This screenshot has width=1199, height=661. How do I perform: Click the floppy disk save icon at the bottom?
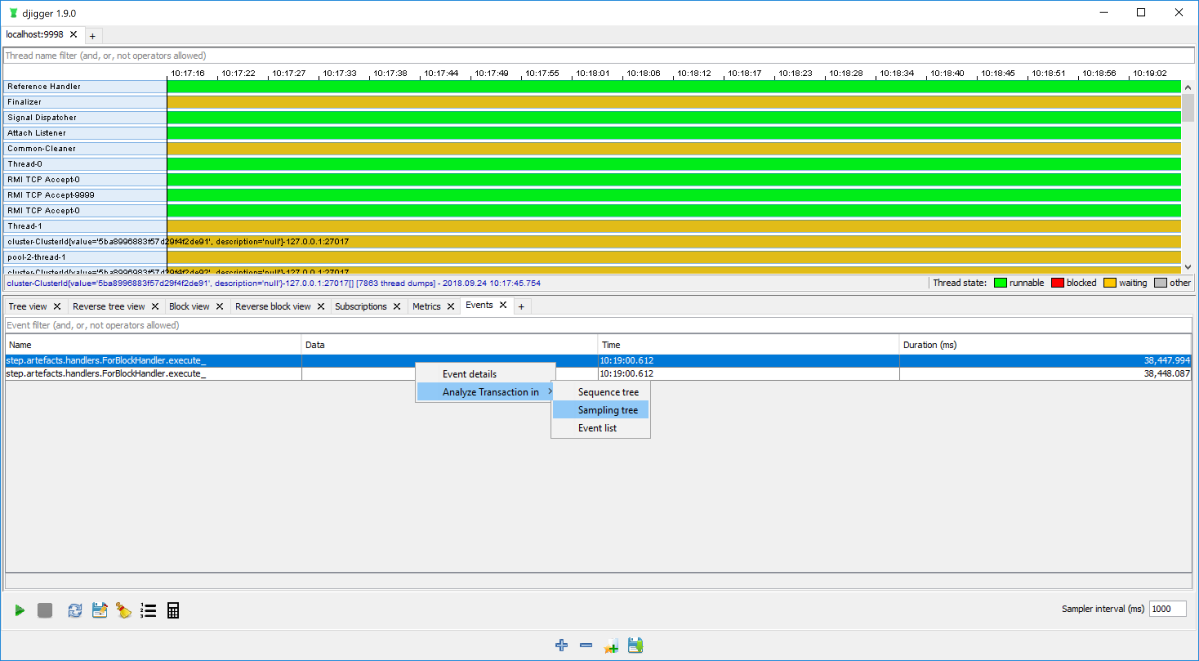tap(635, 646)
